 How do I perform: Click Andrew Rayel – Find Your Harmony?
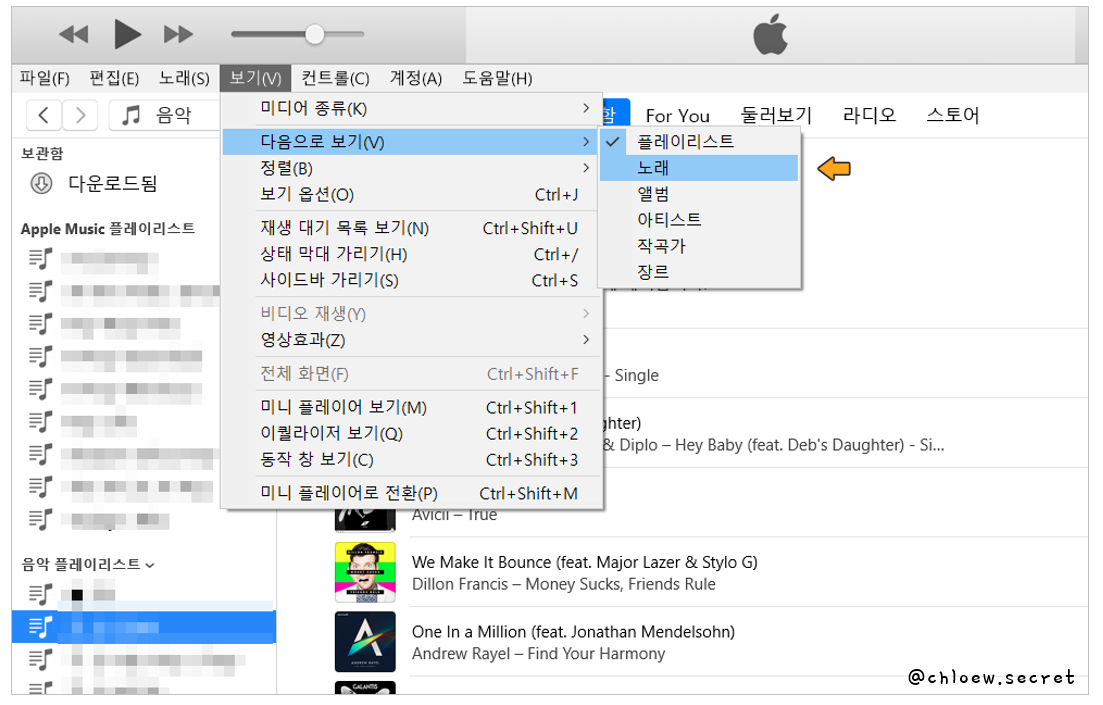tap(538, 654)
